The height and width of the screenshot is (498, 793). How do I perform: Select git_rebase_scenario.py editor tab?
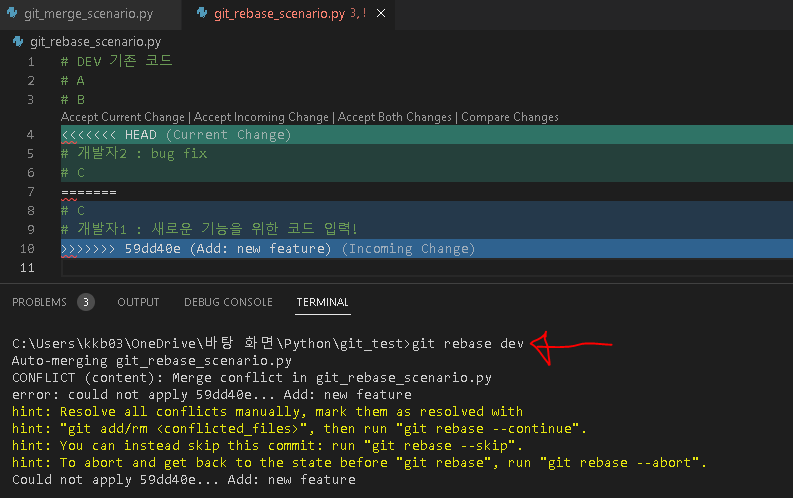[279, 14]
